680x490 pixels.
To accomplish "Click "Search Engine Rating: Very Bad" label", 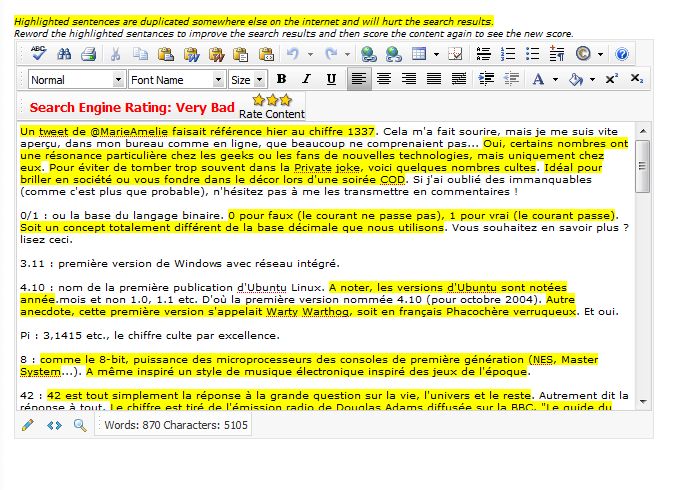I will (132, 107).
